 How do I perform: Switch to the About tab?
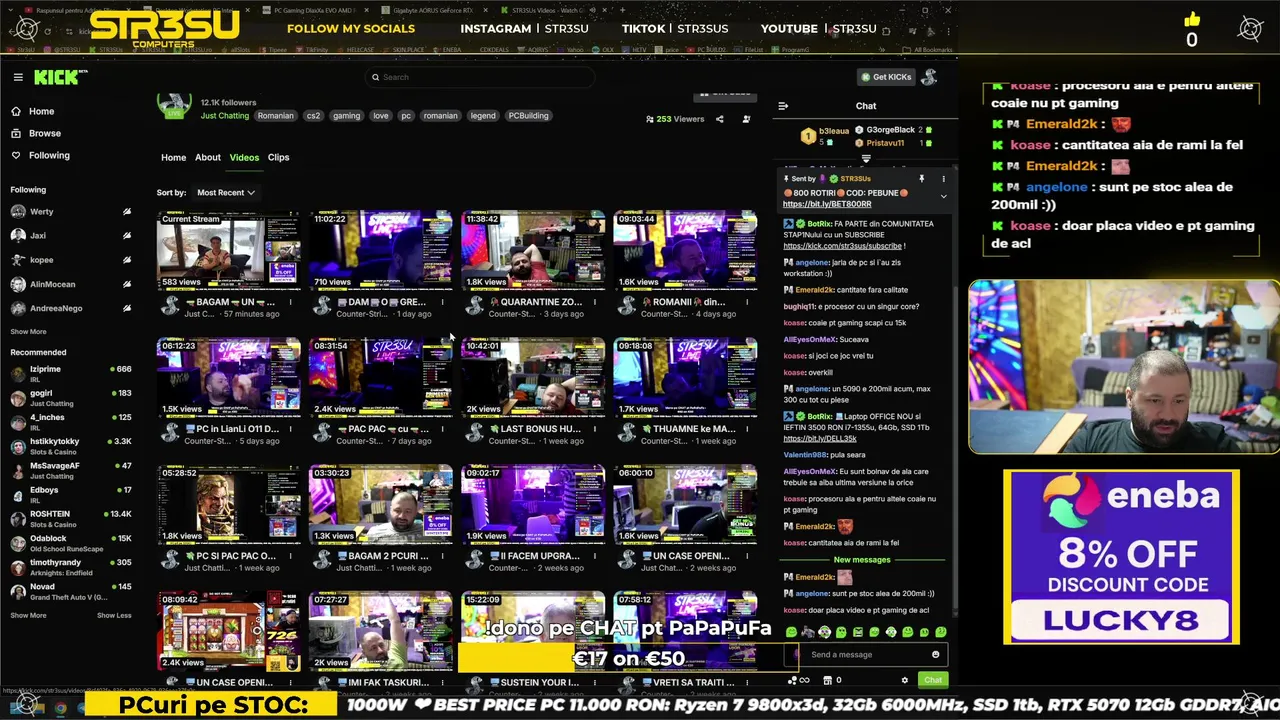[208, 157]
